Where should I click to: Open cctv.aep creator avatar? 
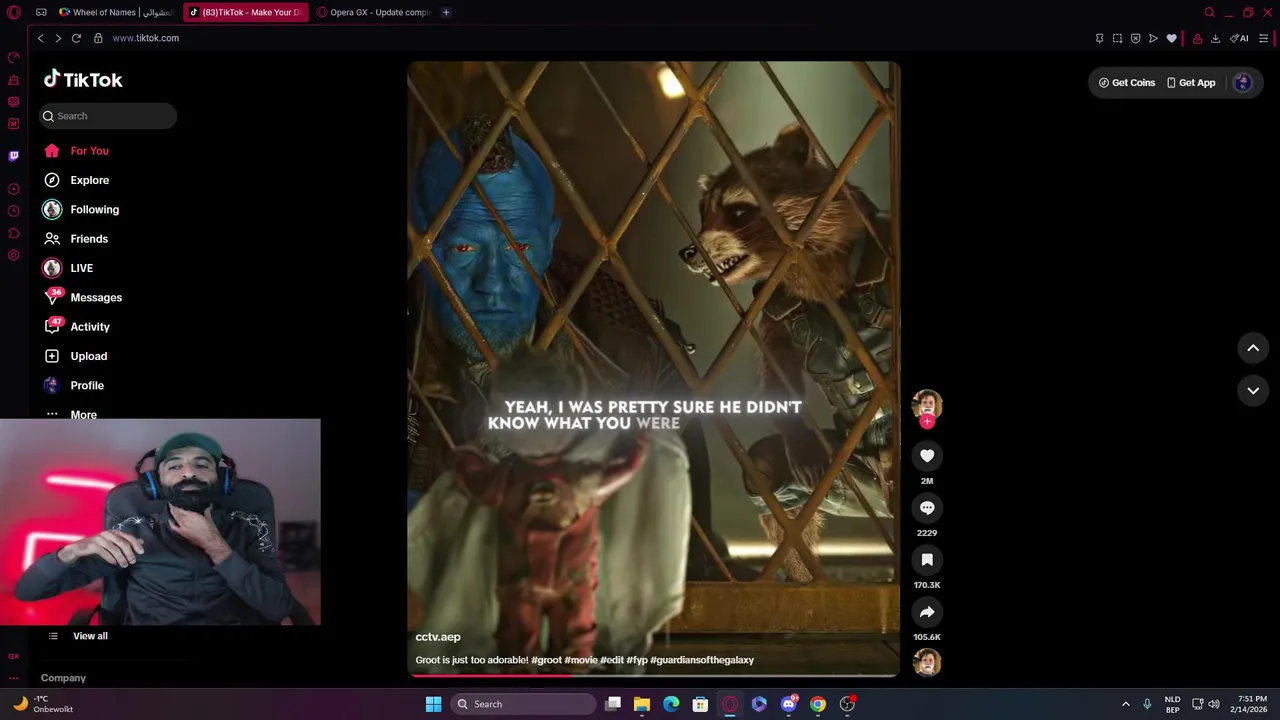pyautogui.click(x=927, y=404)
